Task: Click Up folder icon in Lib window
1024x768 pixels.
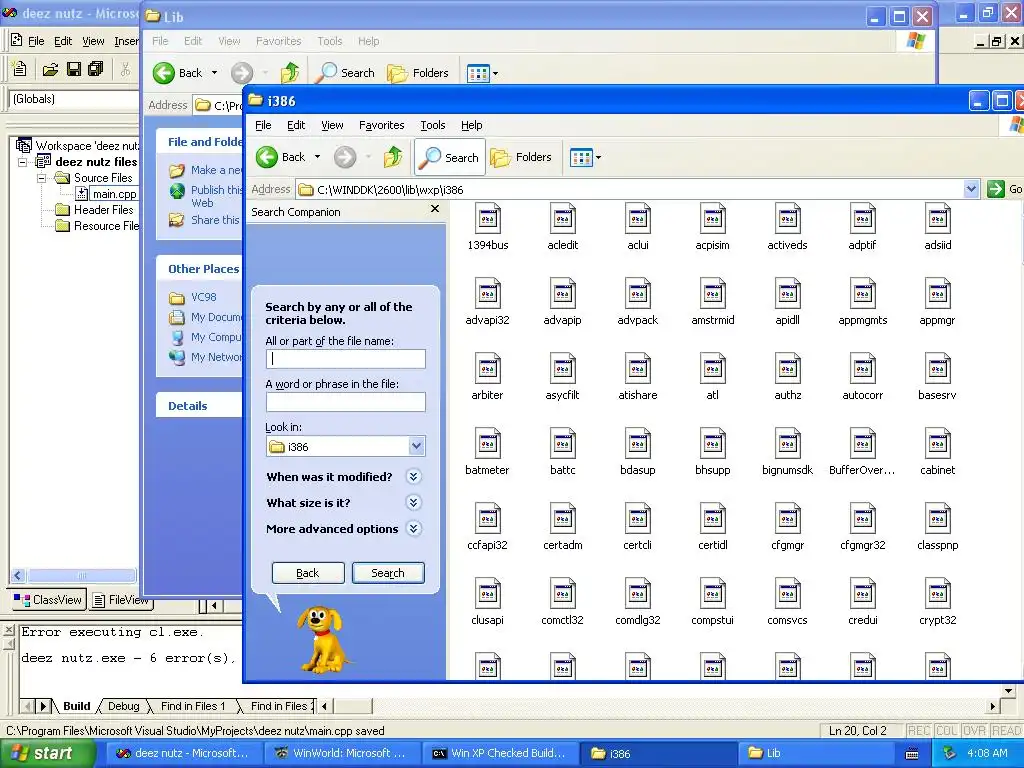Action: [x=289, y=72]
